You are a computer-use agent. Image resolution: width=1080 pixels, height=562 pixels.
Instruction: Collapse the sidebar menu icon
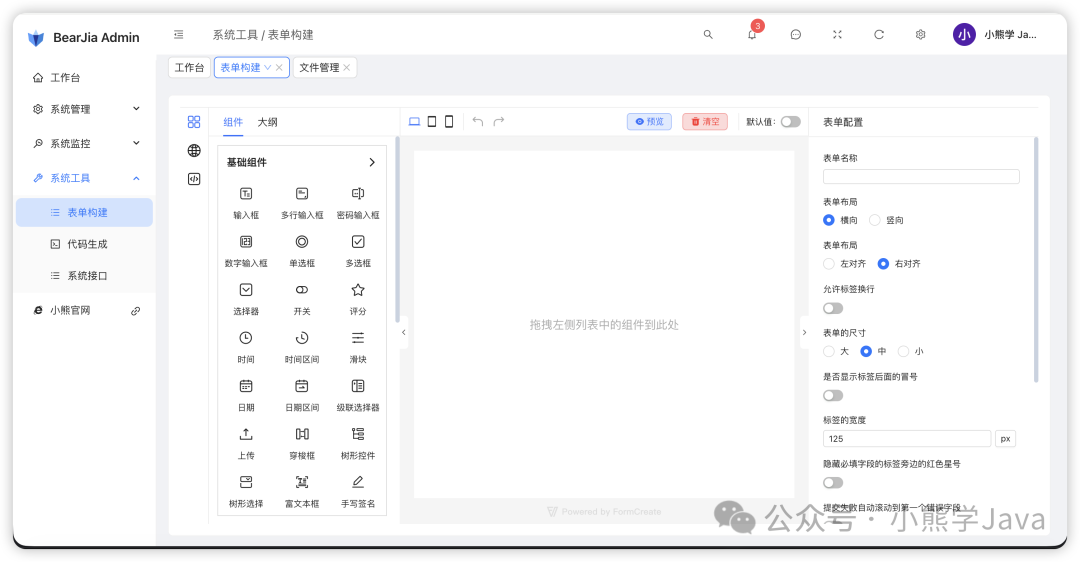178,34
